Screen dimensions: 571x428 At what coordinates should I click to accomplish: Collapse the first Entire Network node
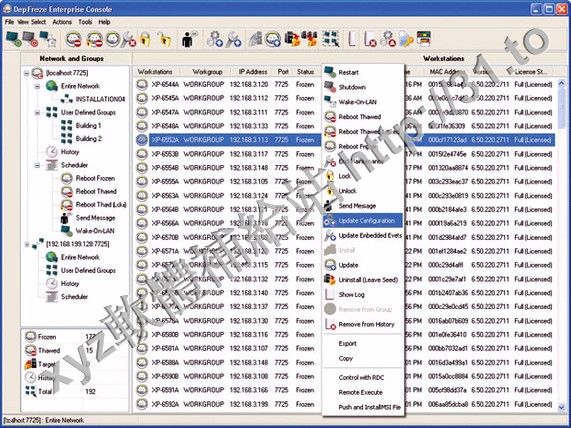(x=37, y=86)
